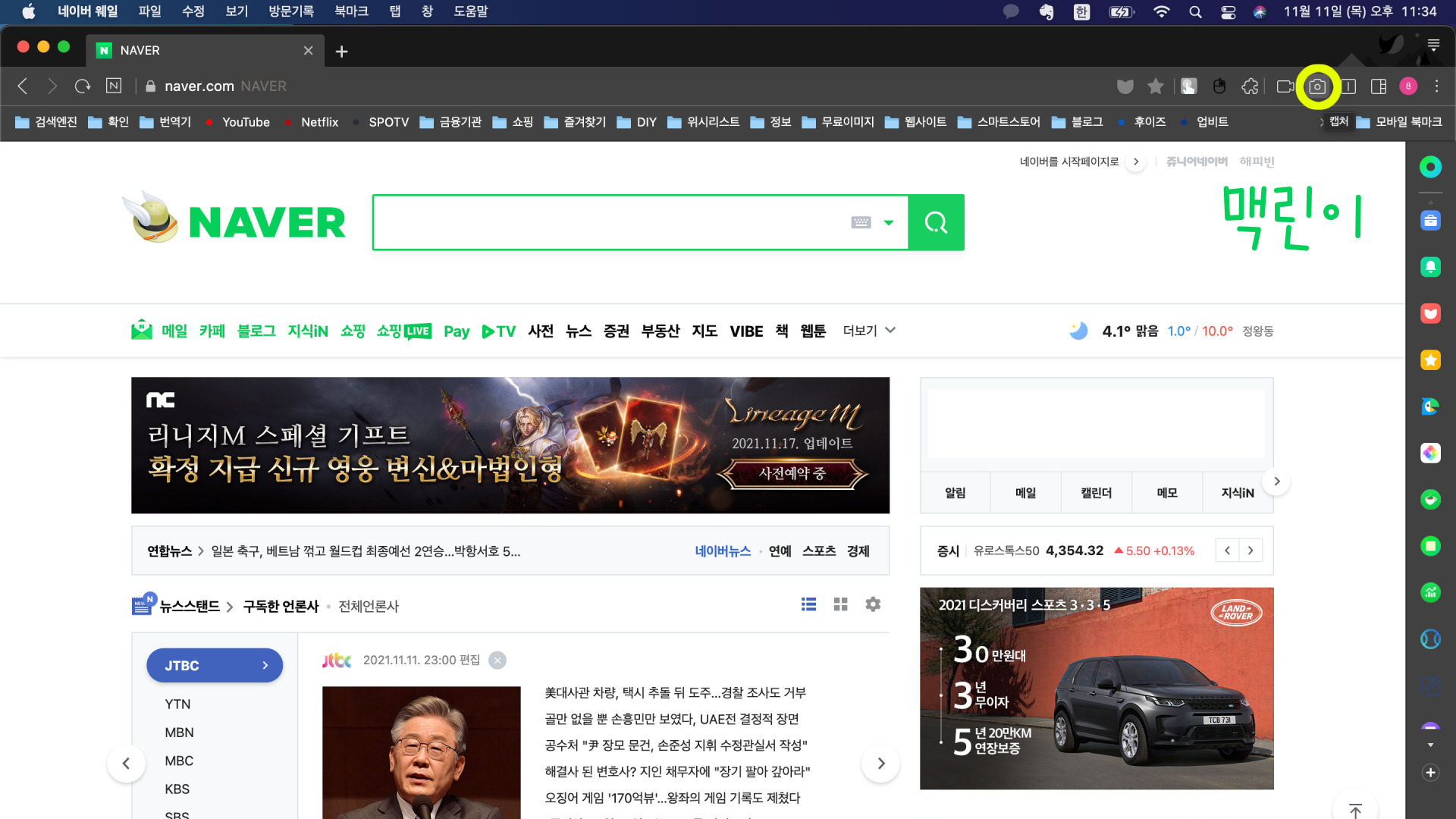The width and height of the screenshot is (1456, 819).
Task: Open Spotlight search in macOS menu bar
Action: [x=1195, y=11]
